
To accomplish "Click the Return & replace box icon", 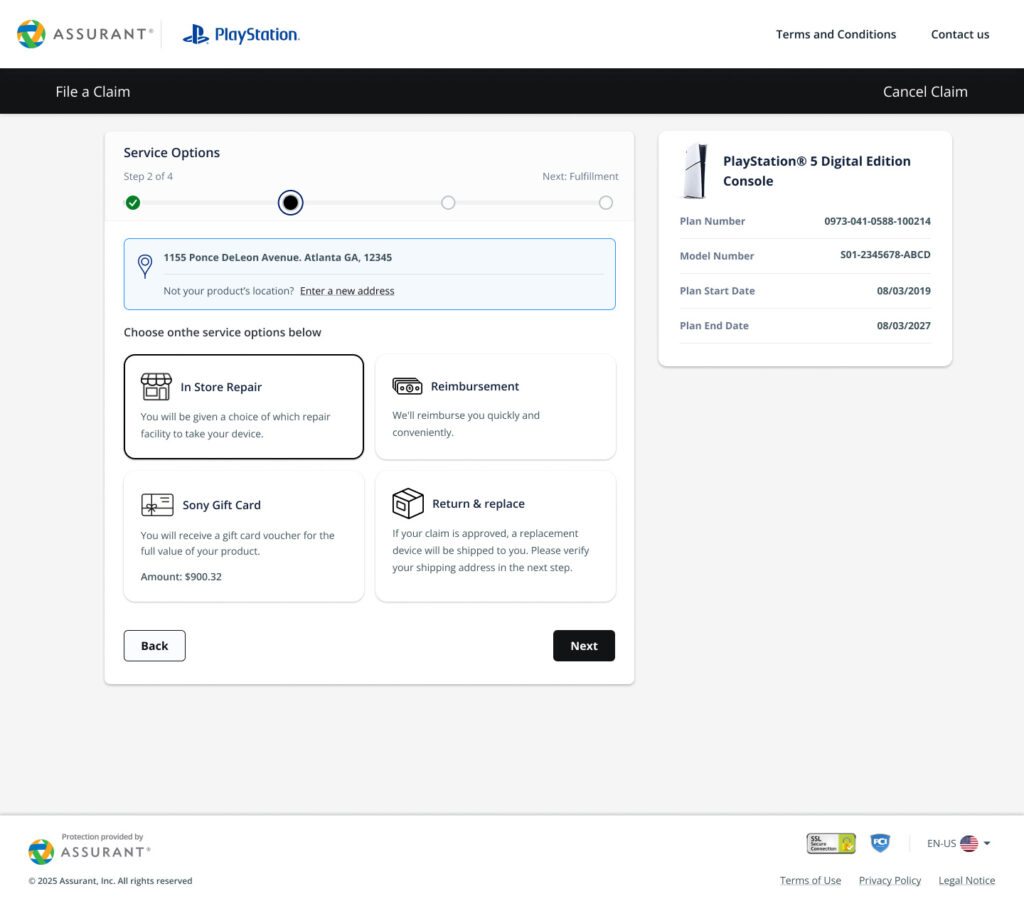I will tap(408, 503).
